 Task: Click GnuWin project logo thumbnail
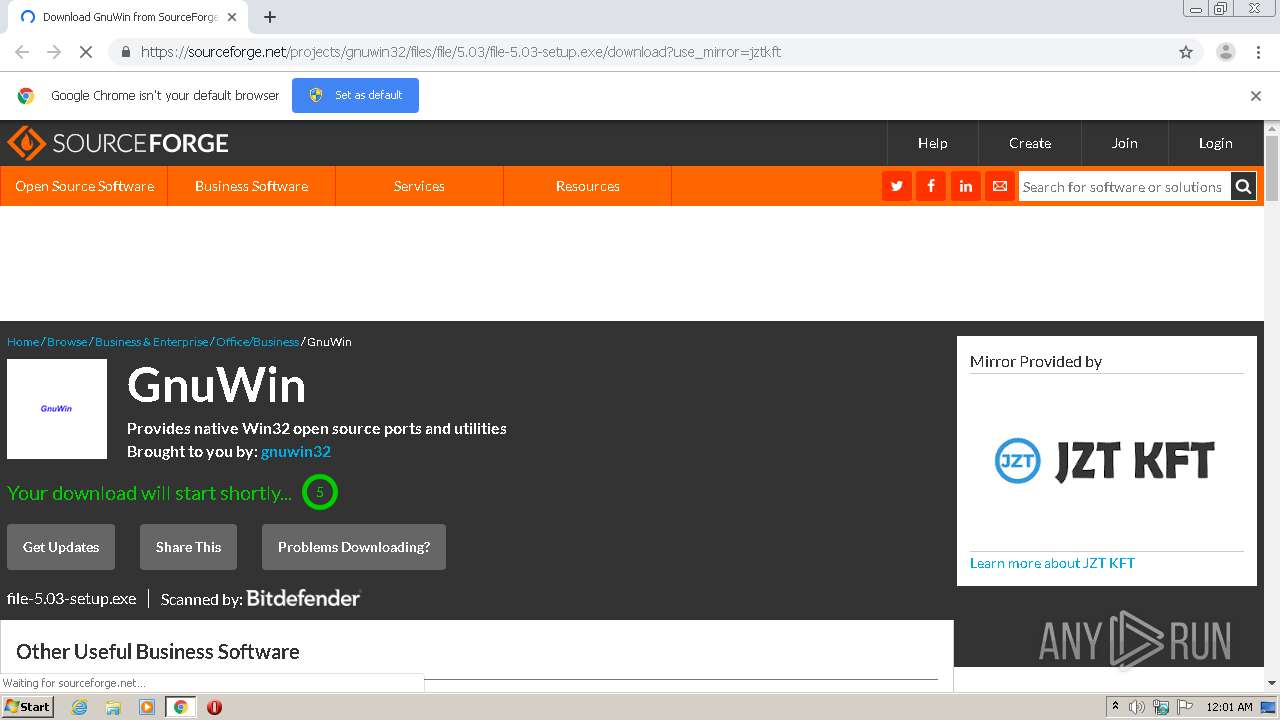(x=57, y=409)
